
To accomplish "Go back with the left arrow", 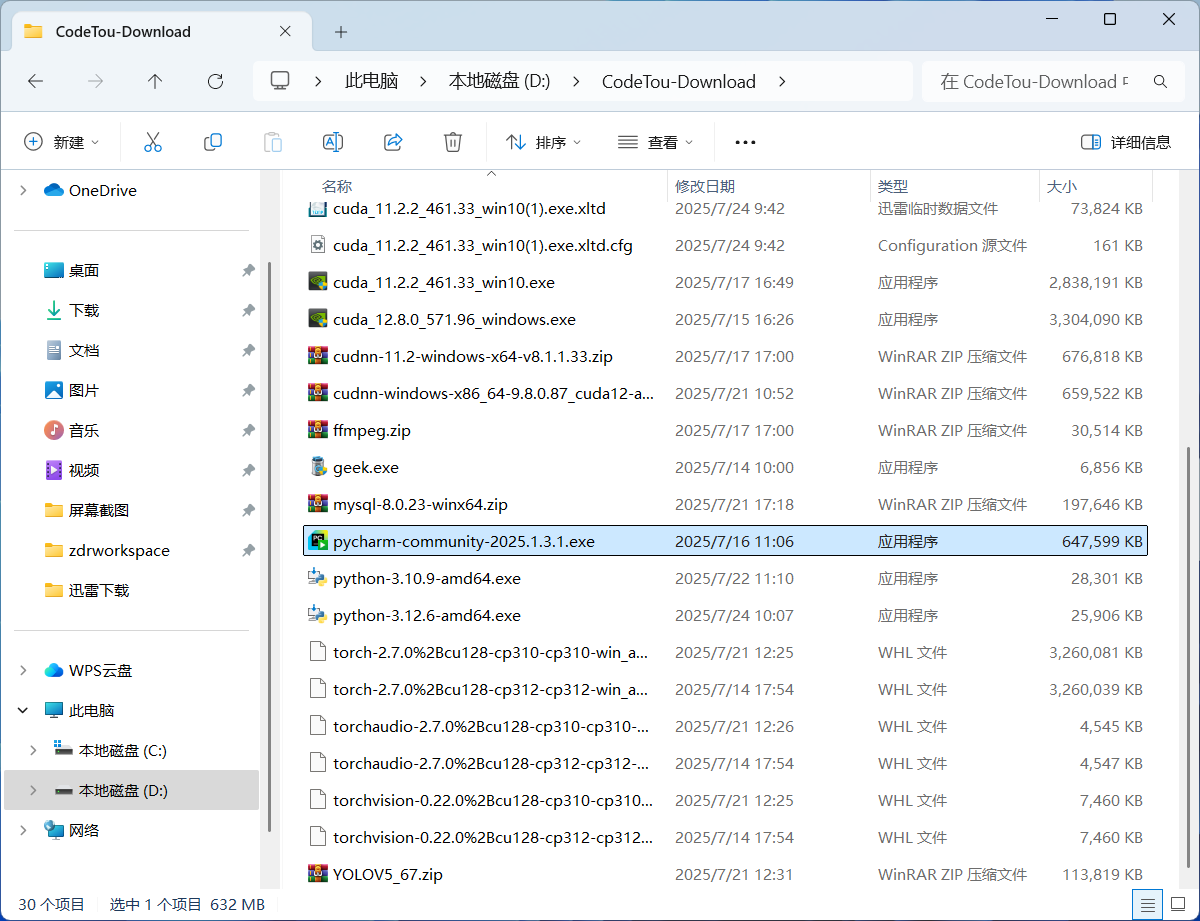I will click(x=36, y=81).
